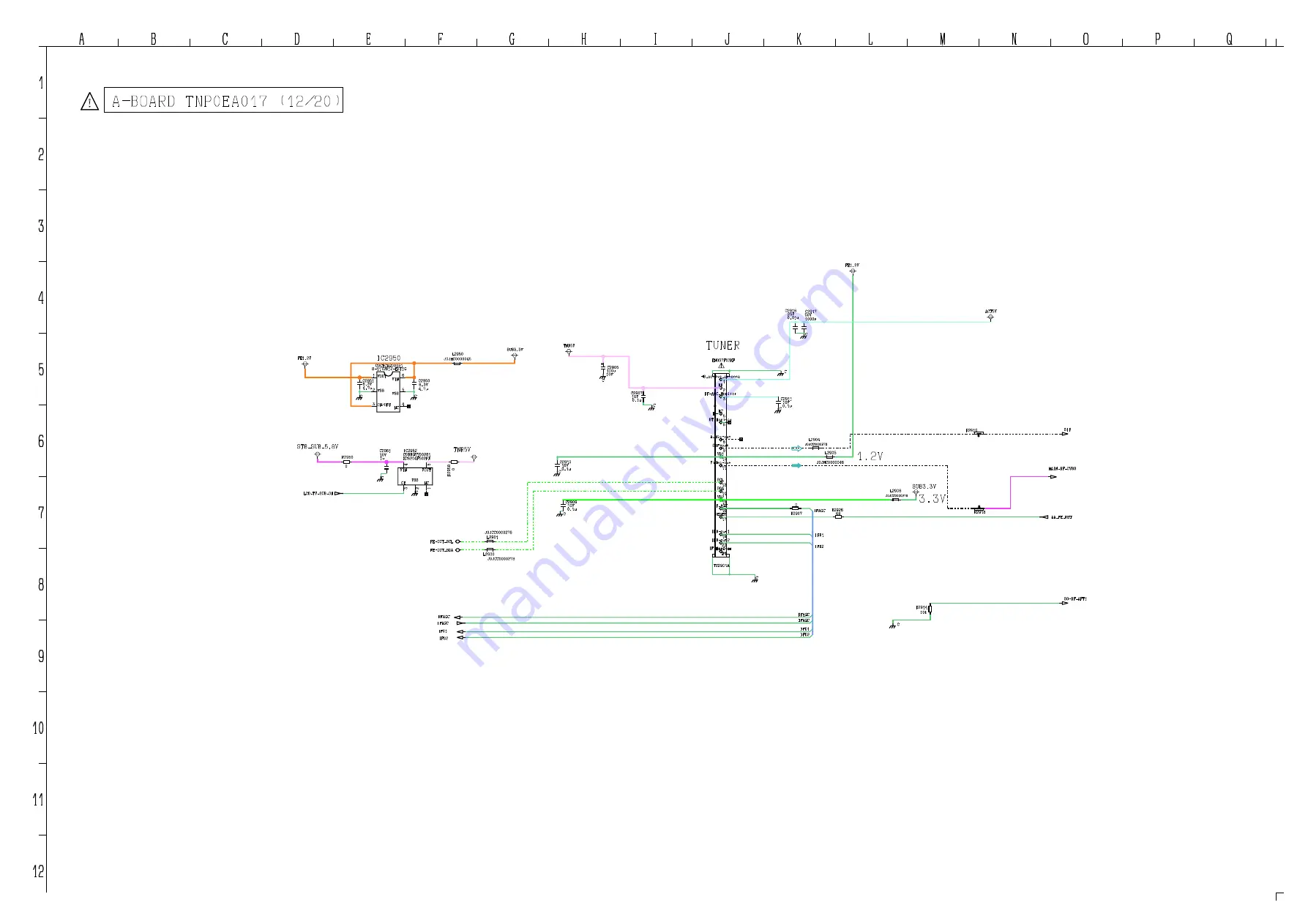Click the tall tuner connector block
The width and height of the screenshot is (1308, 924).
pyautogui.click(x=720, y=465)
